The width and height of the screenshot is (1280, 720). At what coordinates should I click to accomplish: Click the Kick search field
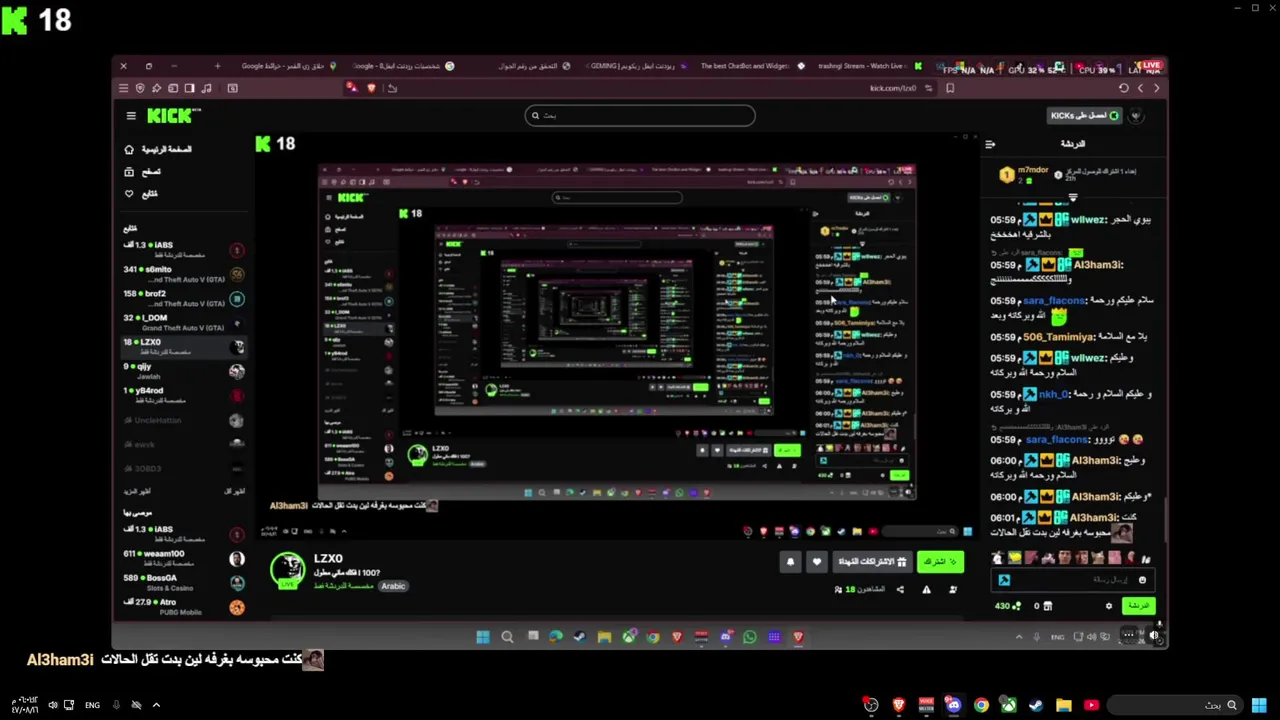[640, 116]
